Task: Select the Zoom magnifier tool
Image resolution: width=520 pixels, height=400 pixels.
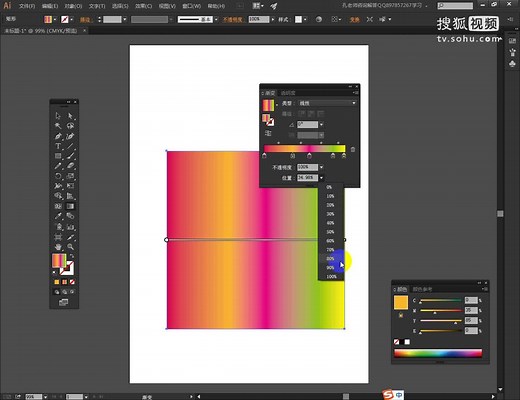Action: 70,247
